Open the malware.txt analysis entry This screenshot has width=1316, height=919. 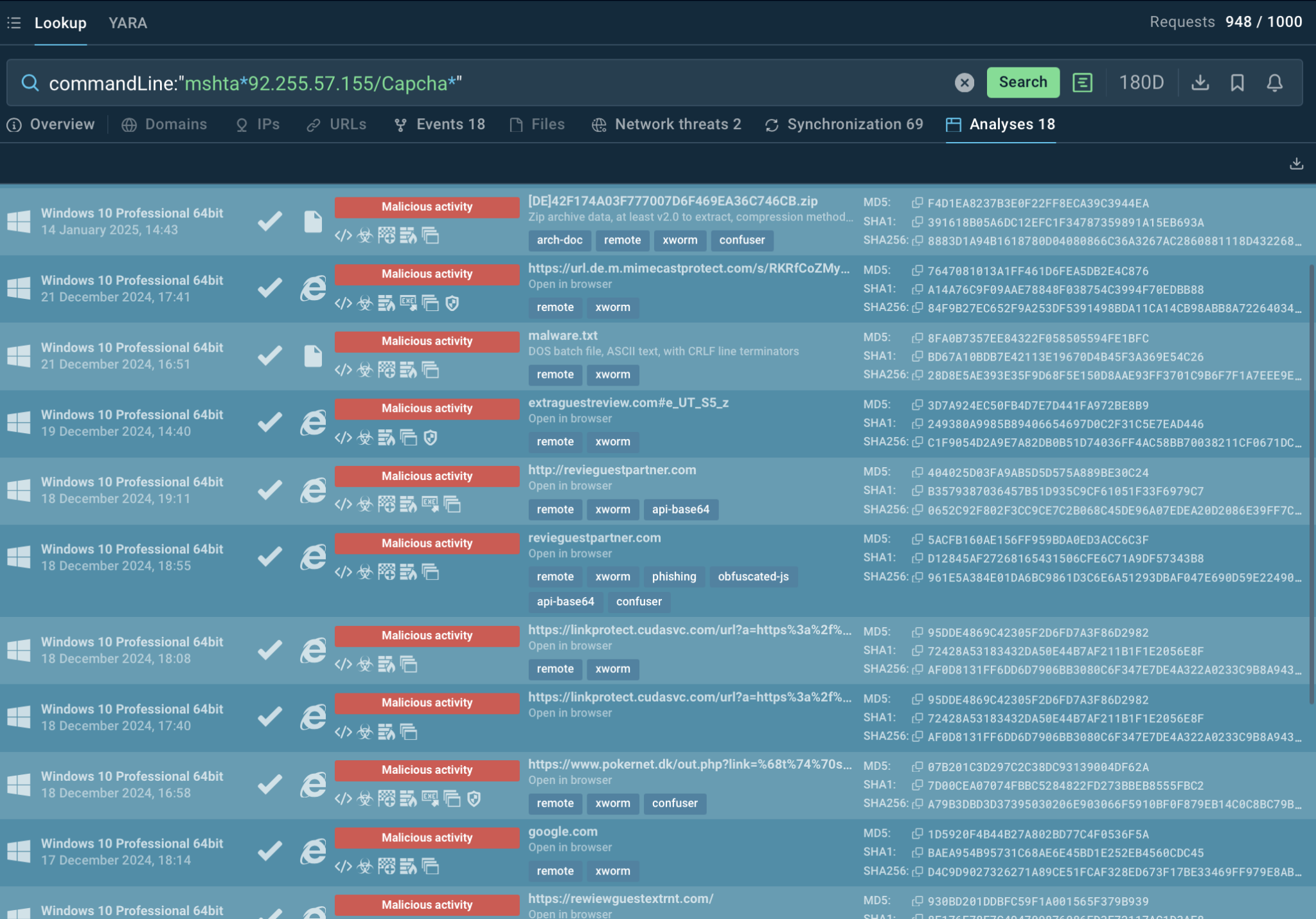tap(563, 335)
